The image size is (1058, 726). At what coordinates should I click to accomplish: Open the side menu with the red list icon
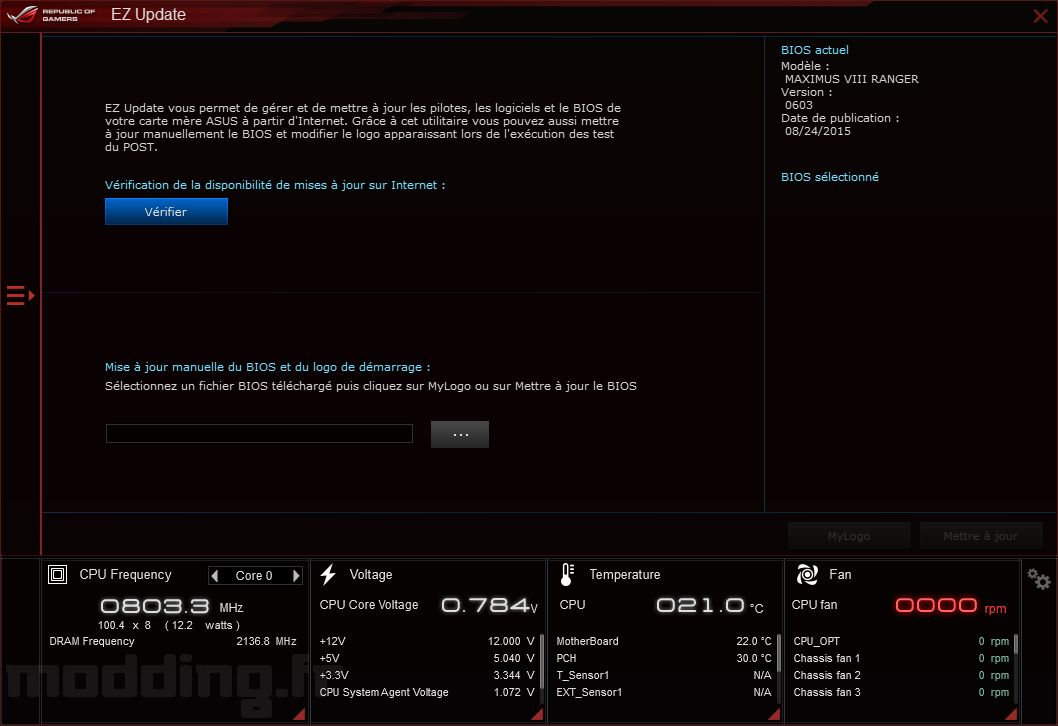20,296
